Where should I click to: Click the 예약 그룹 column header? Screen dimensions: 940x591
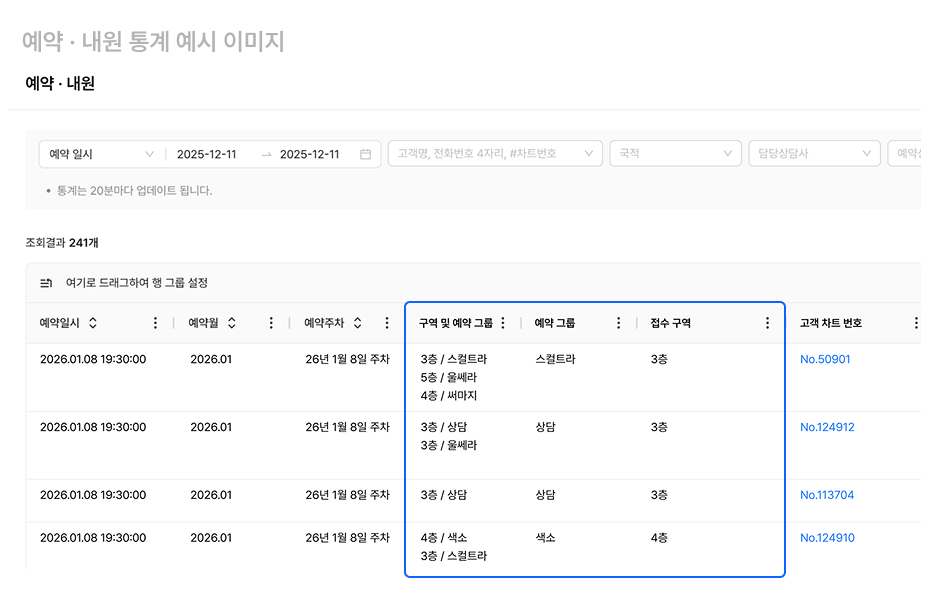[x=555, y=323]
